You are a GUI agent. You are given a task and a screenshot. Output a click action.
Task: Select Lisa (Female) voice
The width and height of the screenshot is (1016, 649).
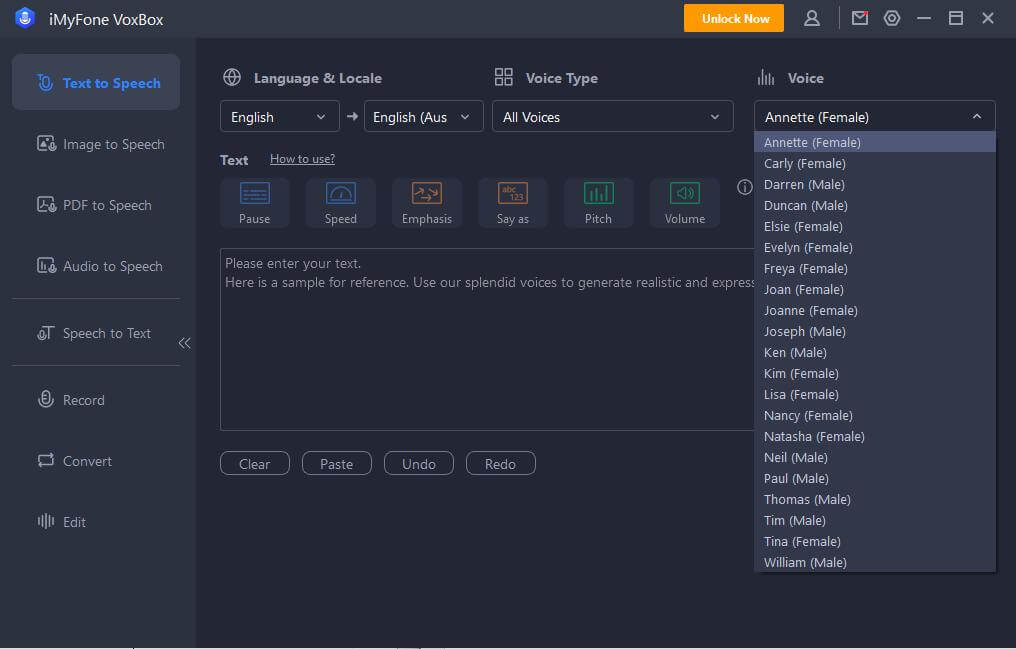(x=875, y=394)
